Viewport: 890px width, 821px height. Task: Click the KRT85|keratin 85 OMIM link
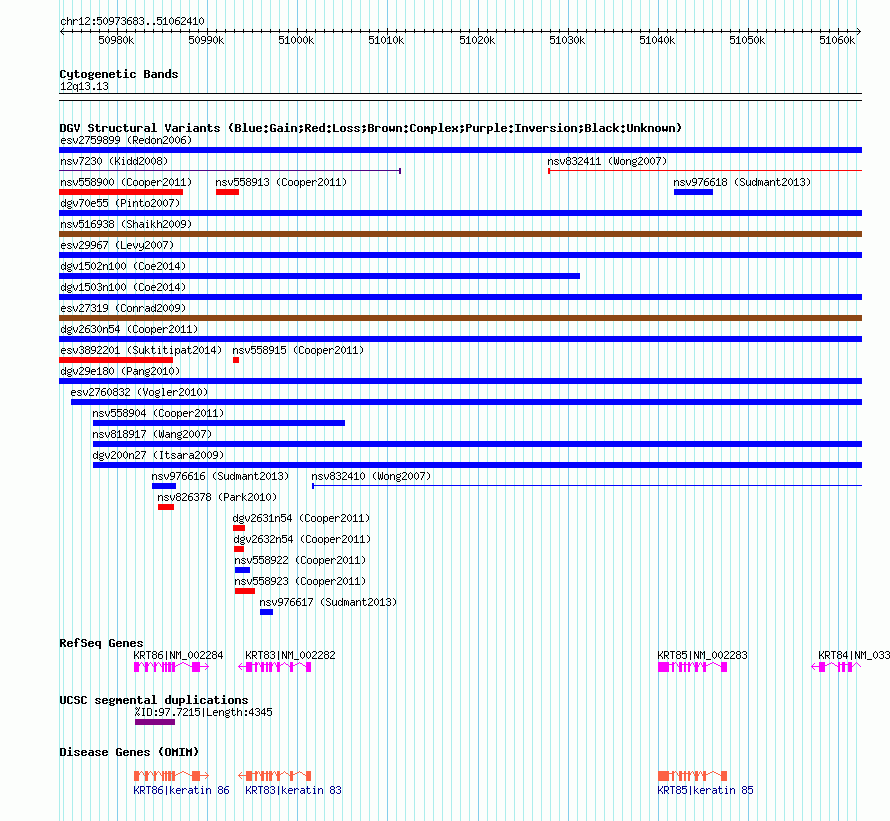pos(706,790)
